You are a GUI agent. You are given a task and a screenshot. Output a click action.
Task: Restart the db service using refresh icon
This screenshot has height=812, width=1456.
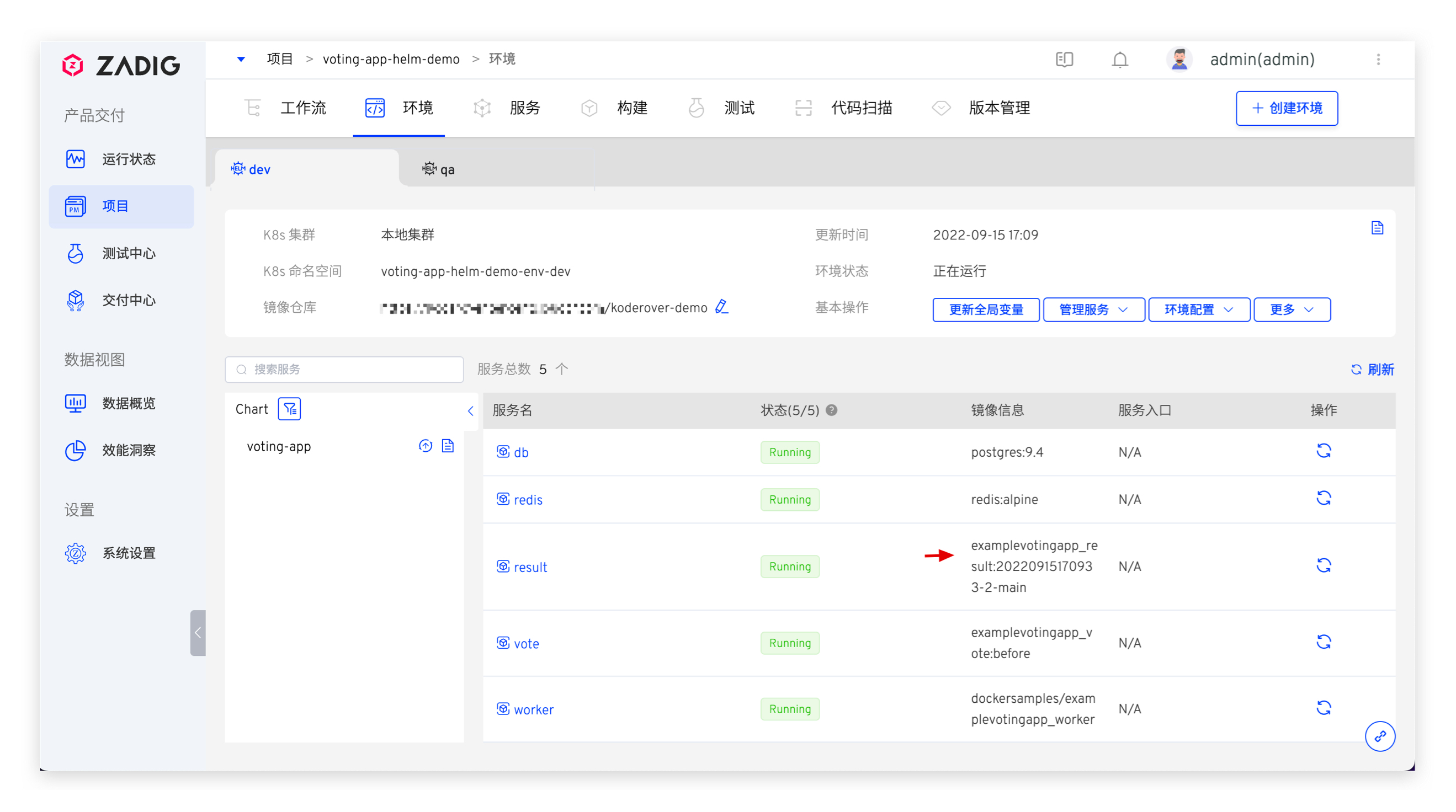(x=1323, y=451)
